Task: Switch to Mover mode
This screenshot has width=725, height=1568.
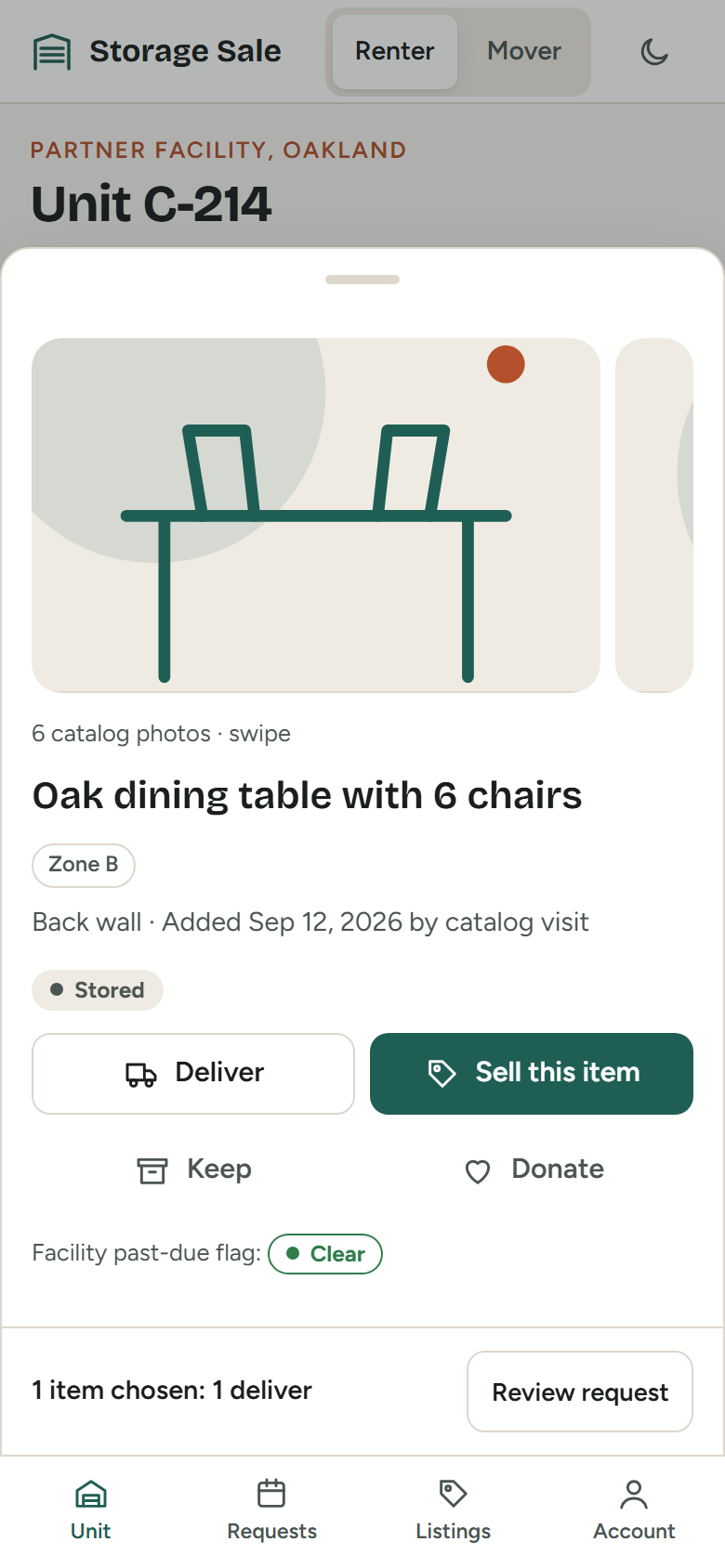Action: (x=524, y=51)
